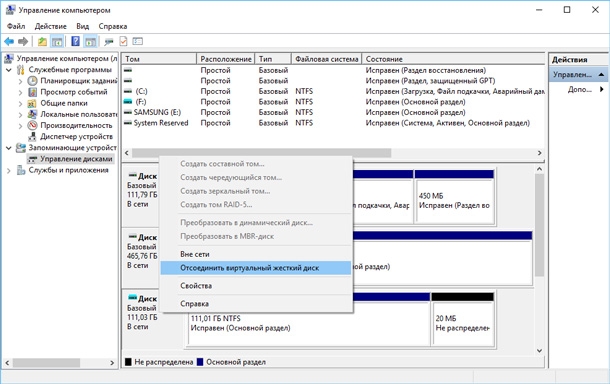Select Управление дисками in the tree
The image size is (610, 384).
pos(76,159)
